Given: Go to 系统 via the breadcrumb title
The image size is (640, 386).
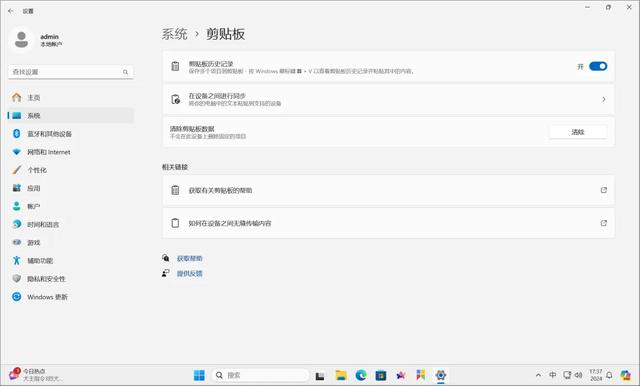Looking at the screenshot, I should 174,34.
